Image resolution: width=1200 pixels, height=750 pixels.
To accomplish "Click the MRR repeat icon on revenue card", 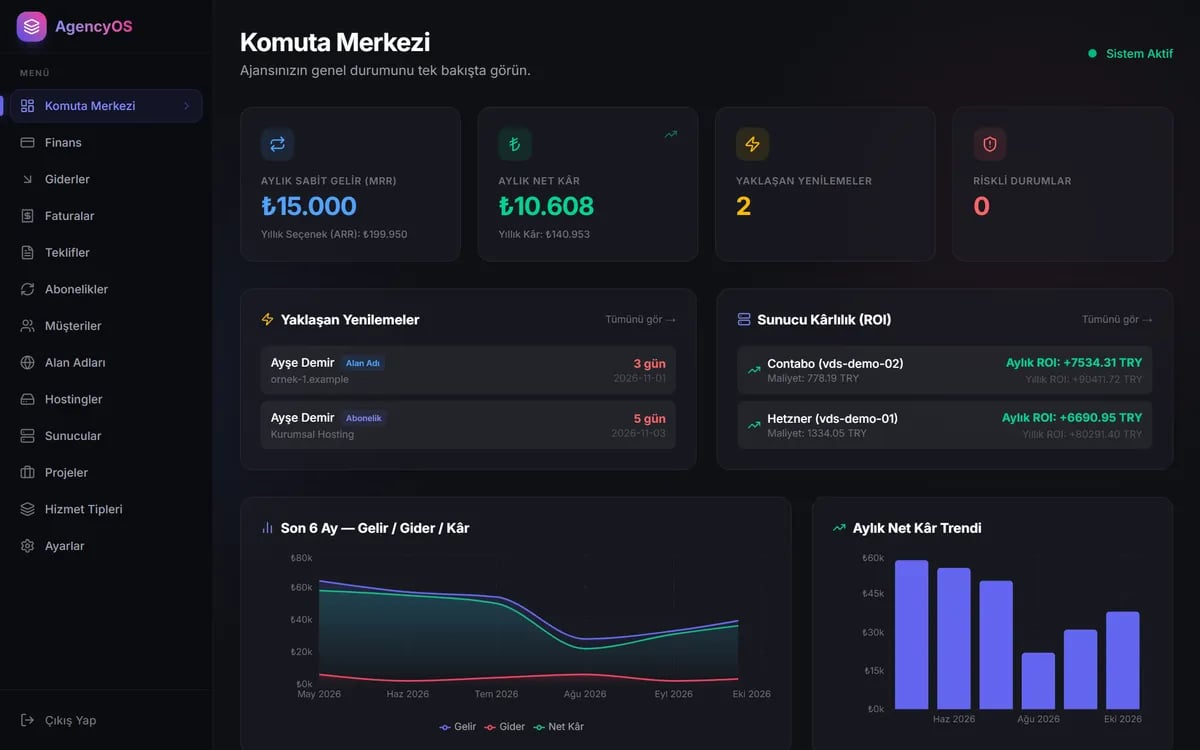I will [x=277, y=144].
